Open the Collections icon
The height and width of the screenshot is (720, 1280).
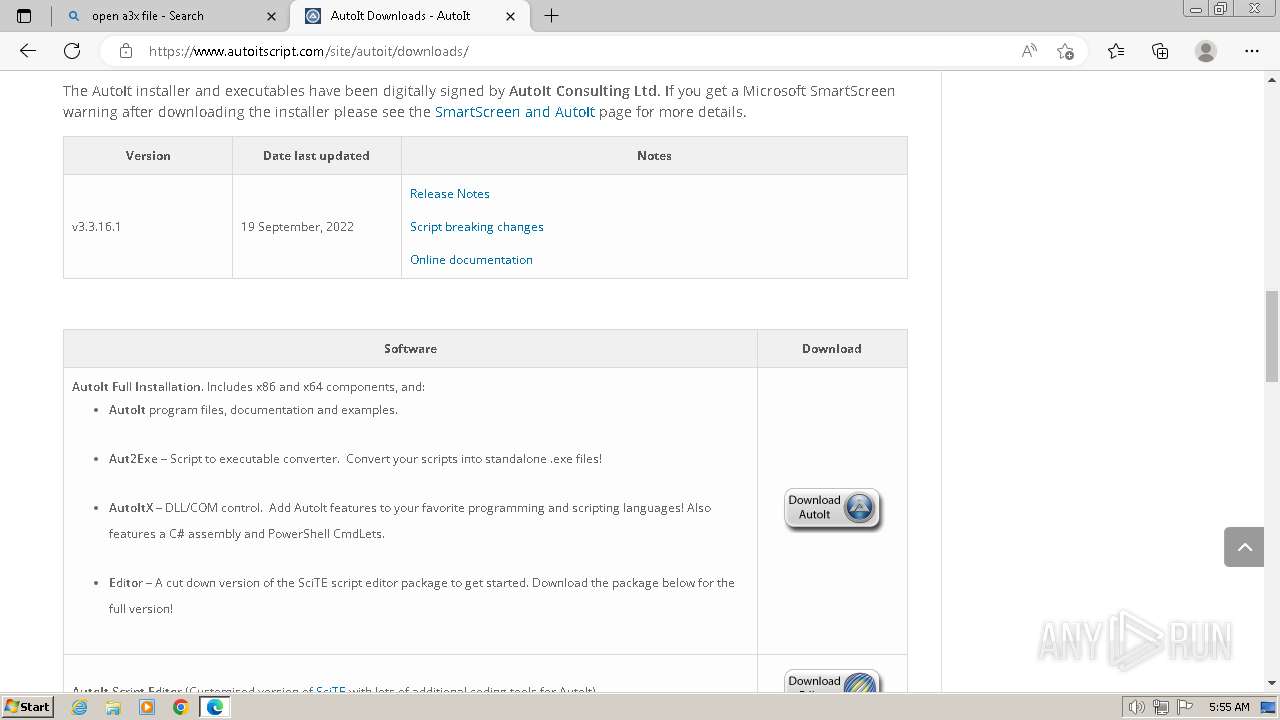[x=1160, y=51]
